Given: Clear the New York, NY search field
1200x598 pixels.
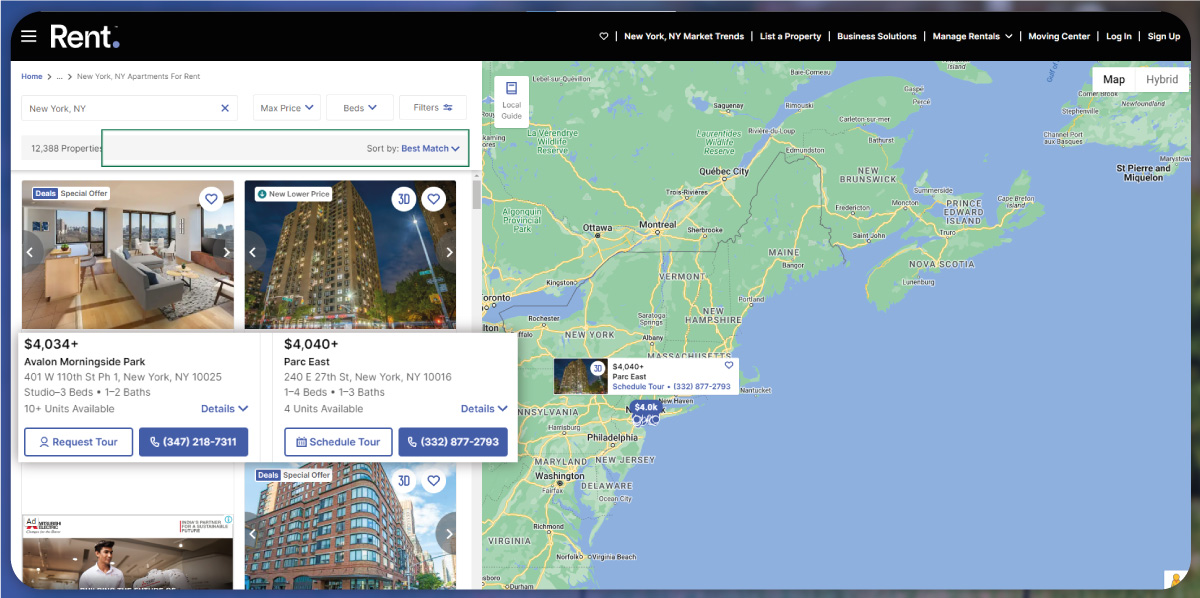Looking at the screenshot, I should tap(225, 108).
